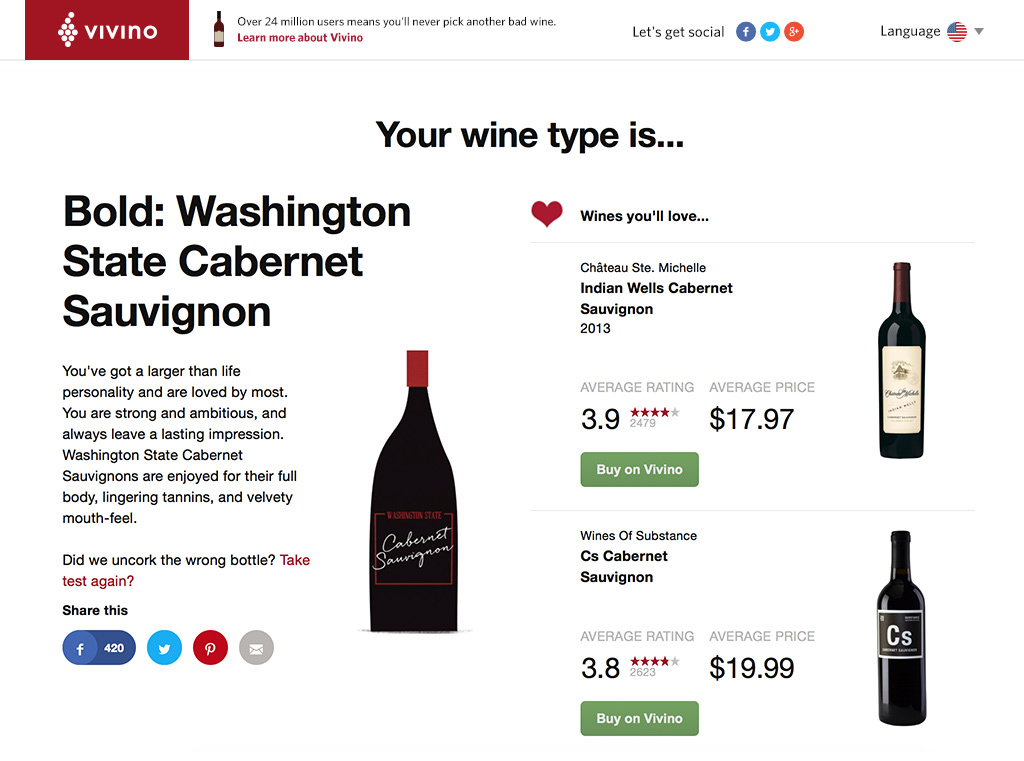Click the Cs wine bottle image
1024x761 pixels.
(x=901, y=628)
